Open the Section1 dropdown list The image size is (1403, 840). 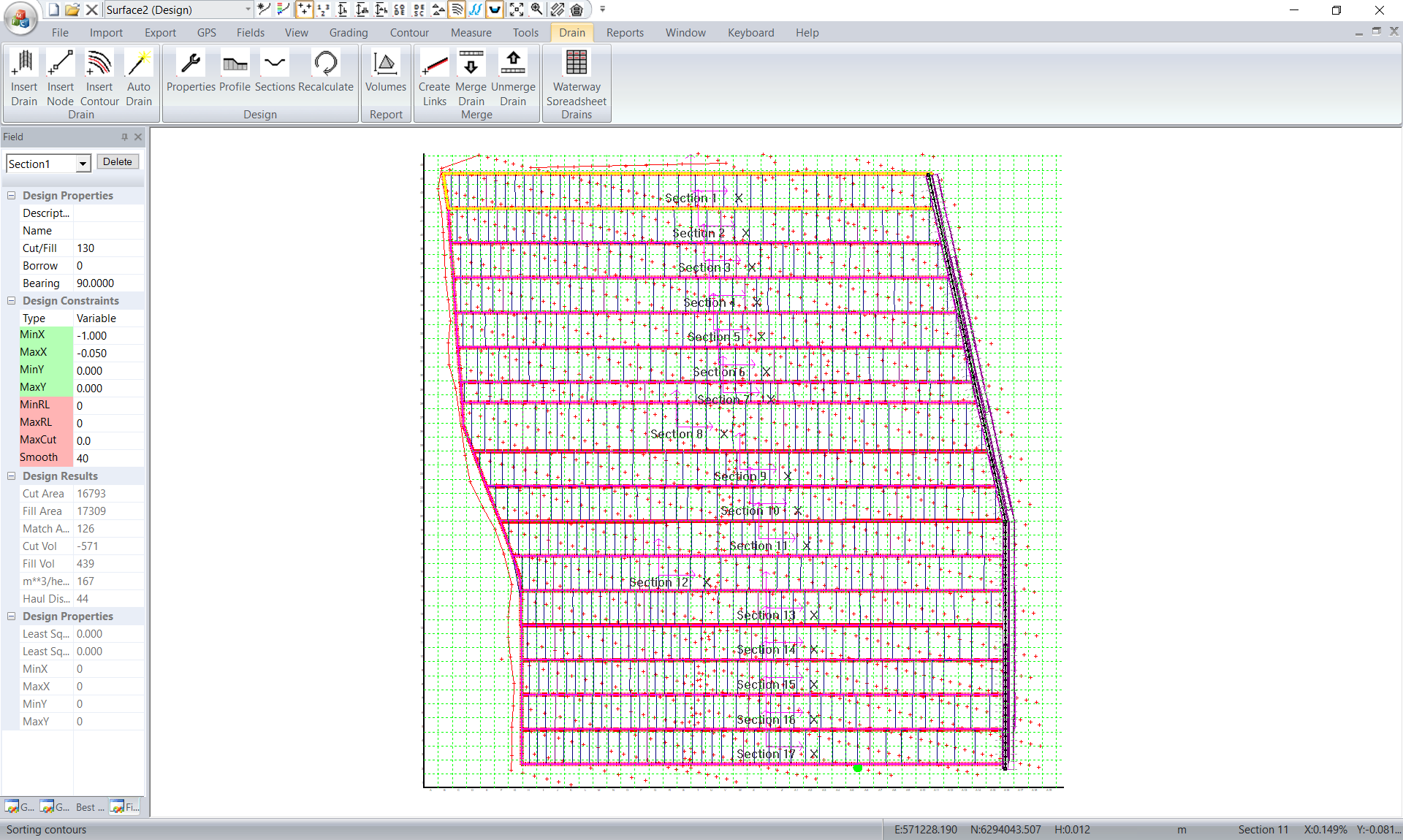(83, 164)
